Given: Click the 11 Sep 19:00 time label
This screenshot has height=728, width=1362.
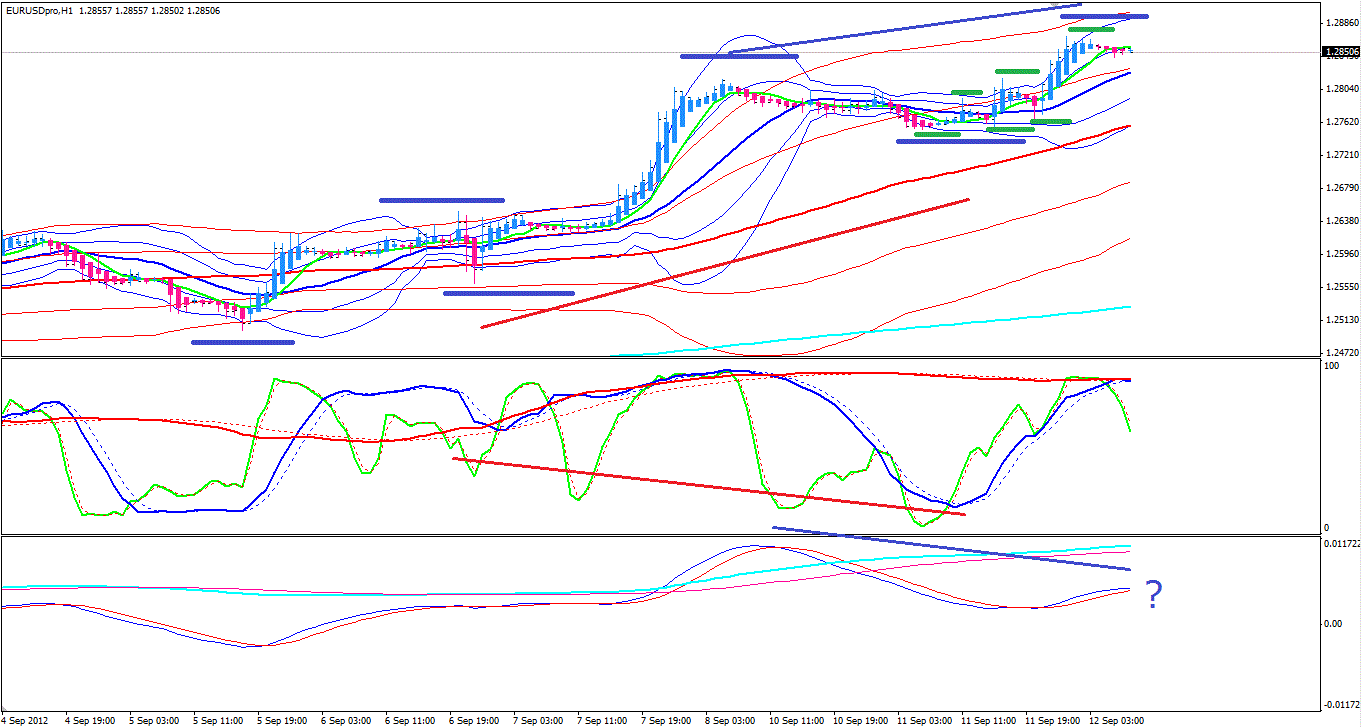Looking at the screenshot, I should [1053, 720].
